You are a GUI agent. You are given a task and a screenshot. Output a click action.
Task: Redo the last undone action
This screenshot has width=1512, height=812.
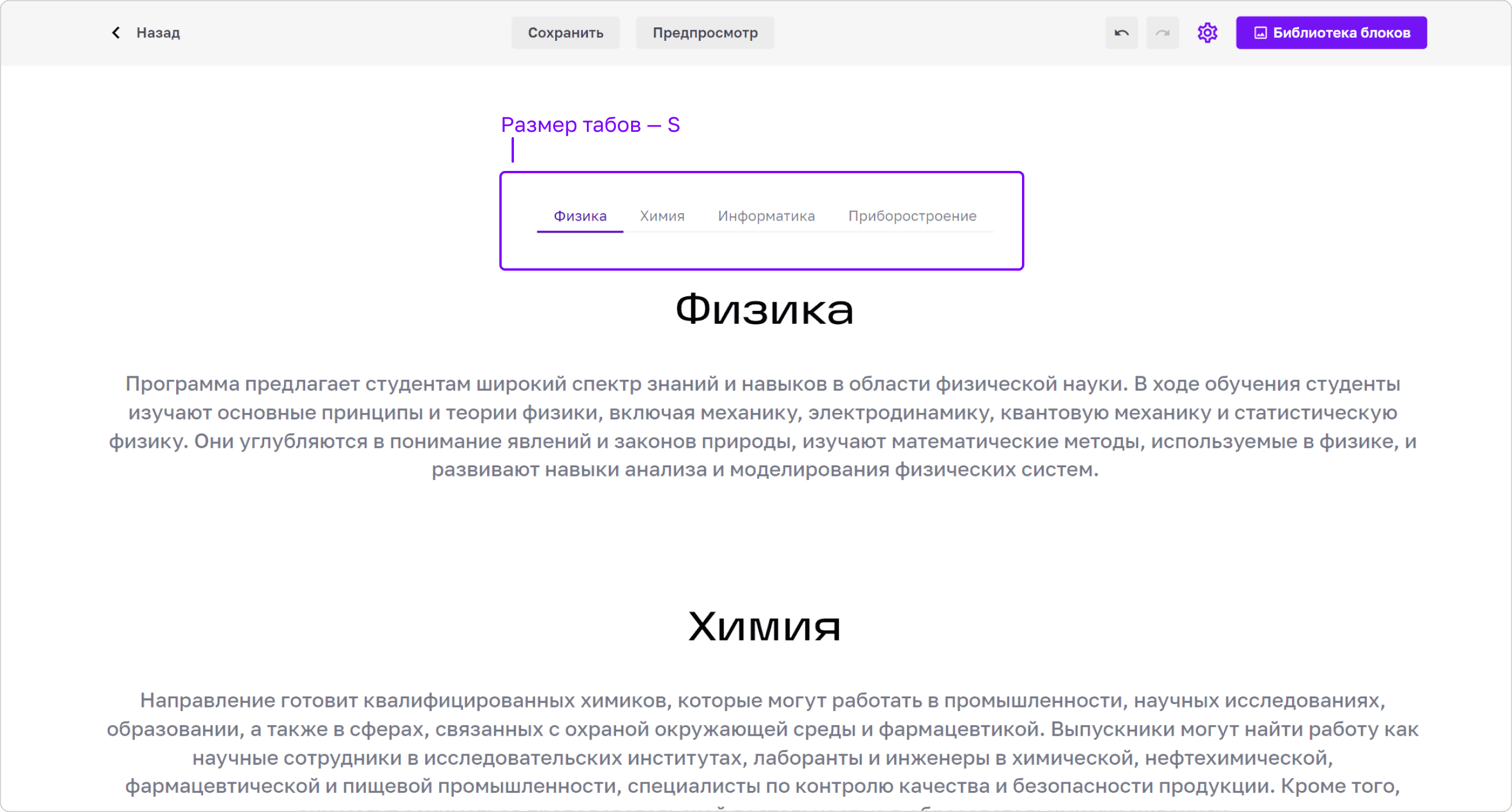point(1162,33)
